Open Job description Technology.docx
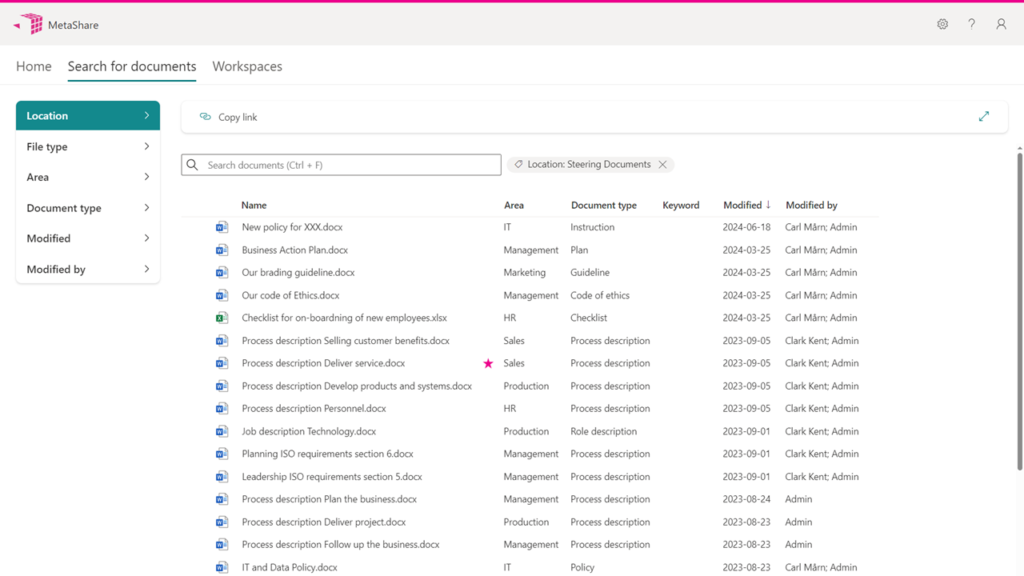Viewport: 1024px width, 576px height. [309, 431]
